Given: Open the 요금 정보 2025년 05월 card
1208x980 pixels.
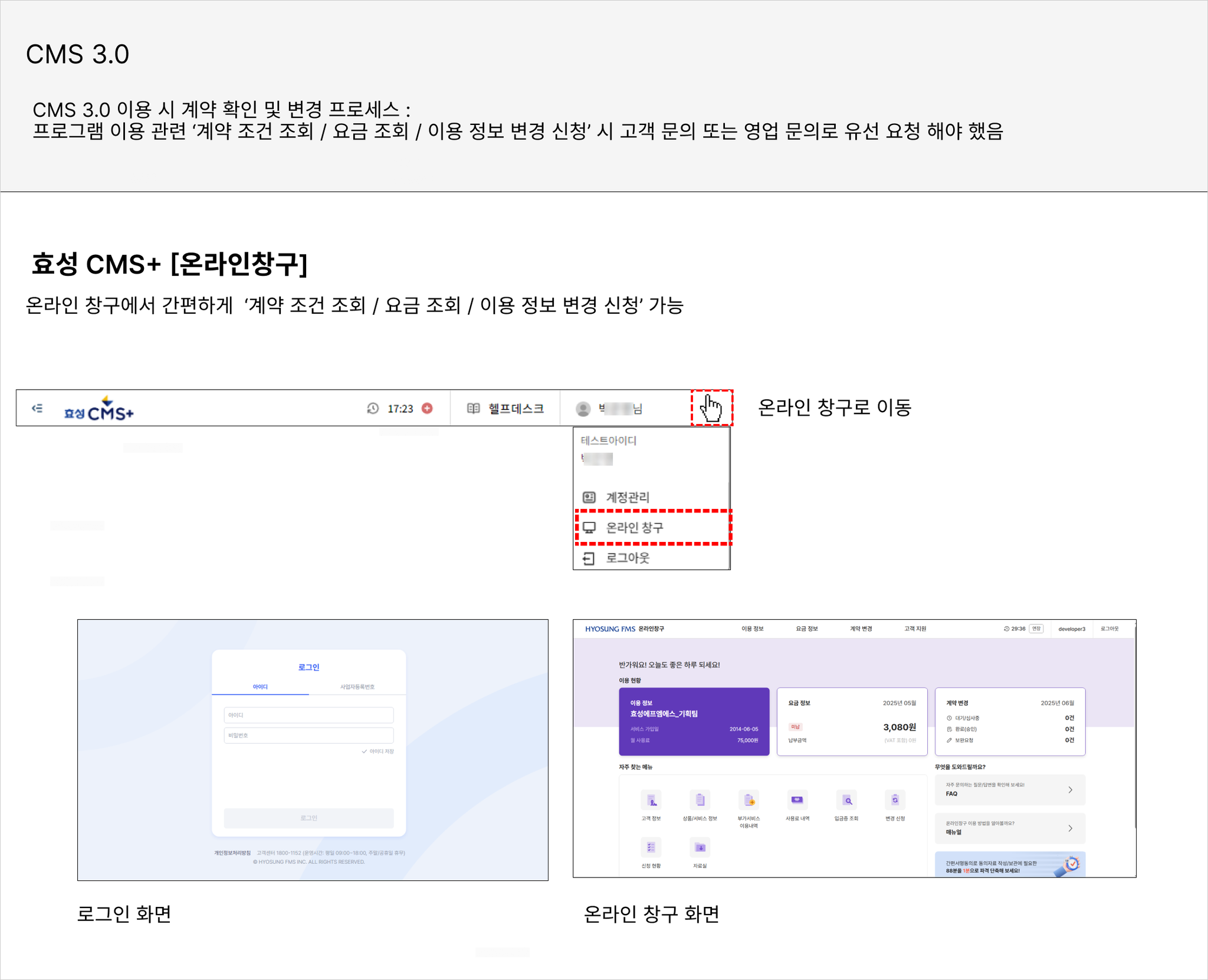Looking at the screenshot, I should (852, 721).
